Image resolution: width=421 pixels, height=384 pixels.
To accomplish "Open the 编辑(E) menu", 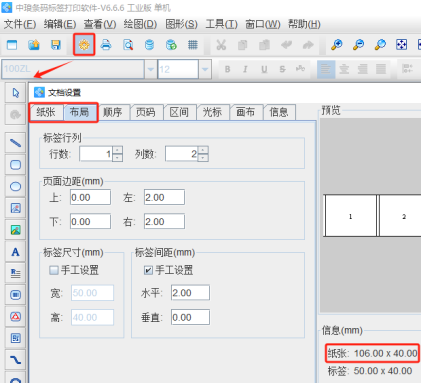I will pyautogui.click(x=60, y=24).
